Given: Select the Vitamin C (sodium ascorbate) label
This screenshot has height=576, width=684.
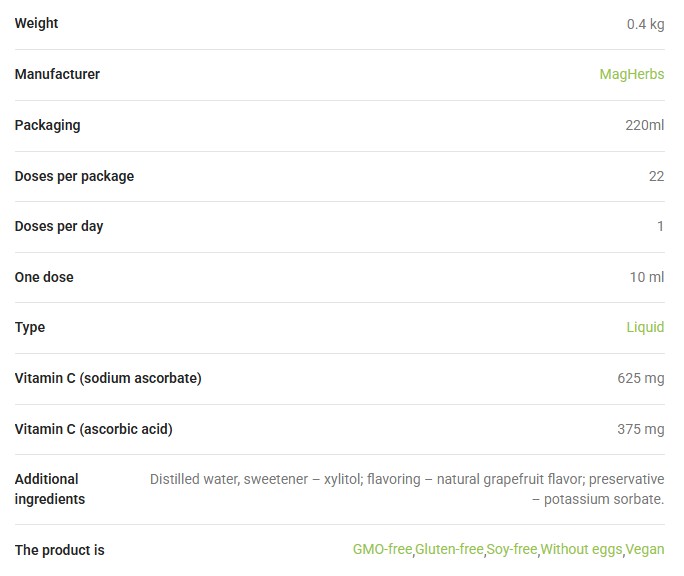Looking at the screenshot, I should [x=108, y=378].
